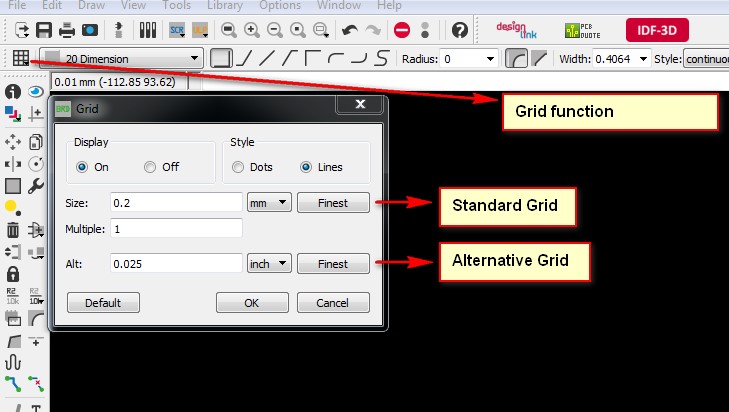Image resolution: width=729 pixels, height=412 pixels.
Task: Click the red Stop icon
Action: coord(401,30)
